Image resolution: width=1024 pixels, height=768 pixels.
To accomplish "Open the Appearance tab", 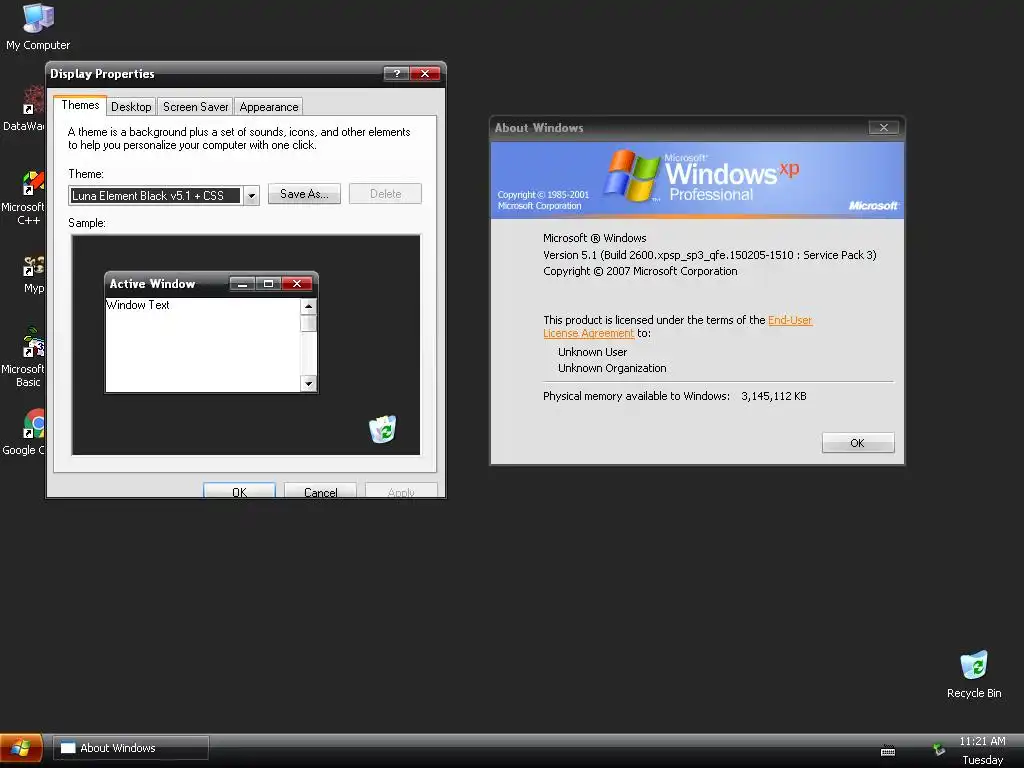I will pyautogui.click(x=268, y=107).
